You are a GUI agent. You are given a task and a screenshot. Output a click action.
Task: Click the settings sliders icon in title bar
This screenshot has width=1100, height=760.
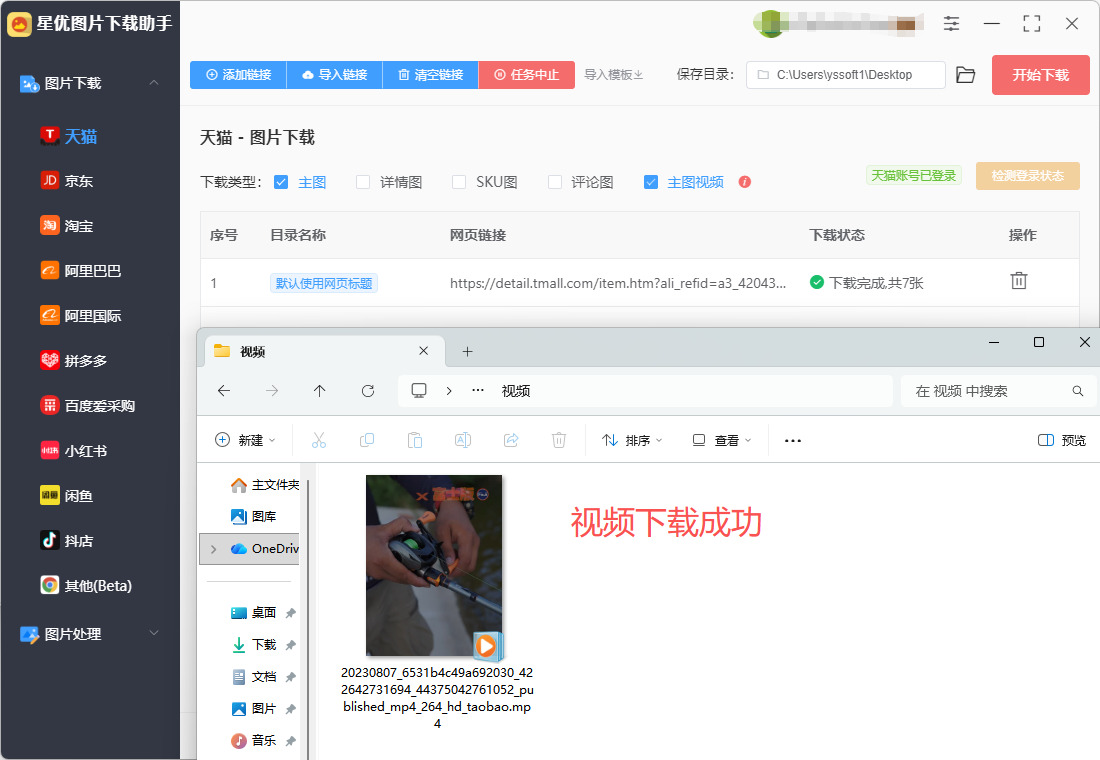point(951,24)
